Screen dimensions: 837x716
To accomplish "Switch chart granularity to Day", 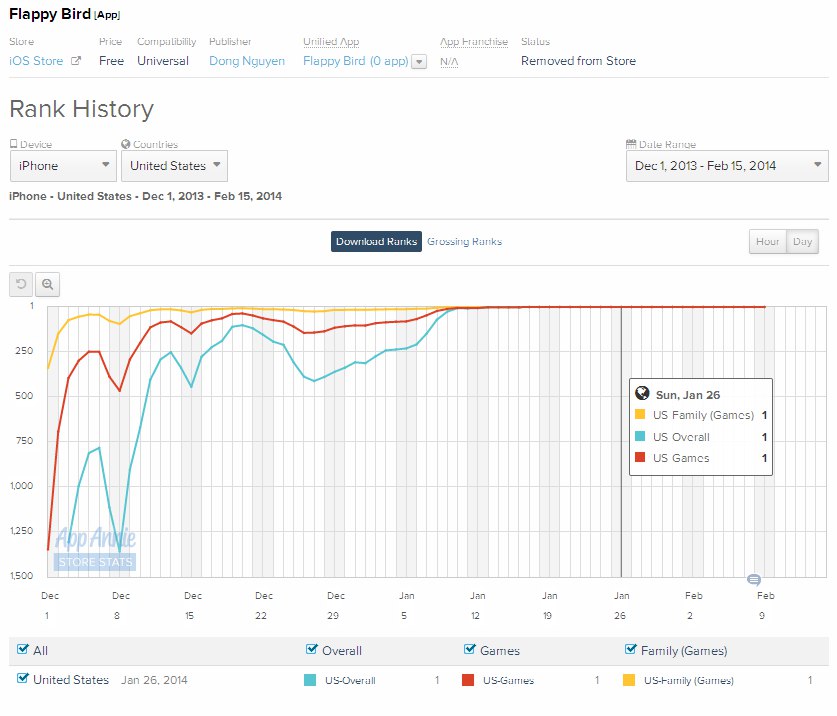I will pyautogui.click(x=802, y=241).
